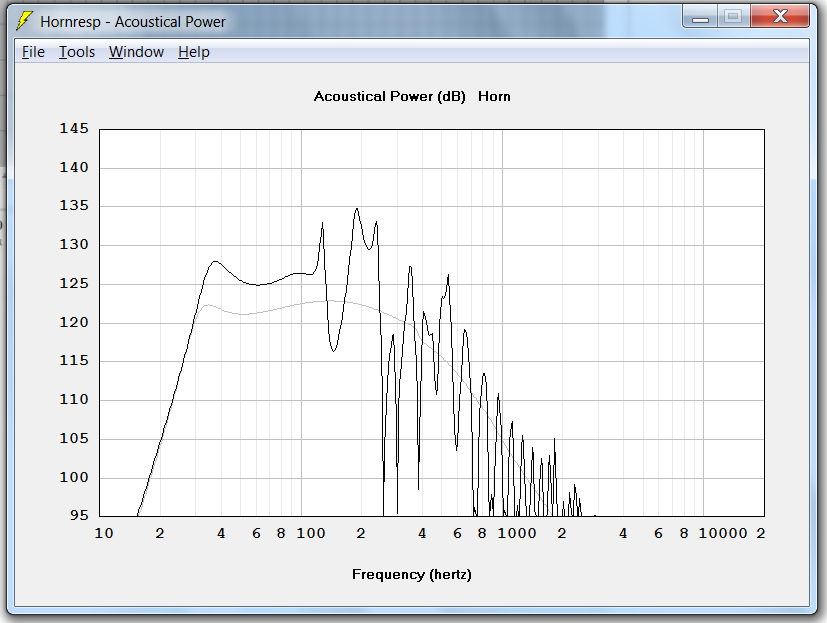Screen dimensions: 827x623
Task: Open the Tools menu
Action: (77, 52)
